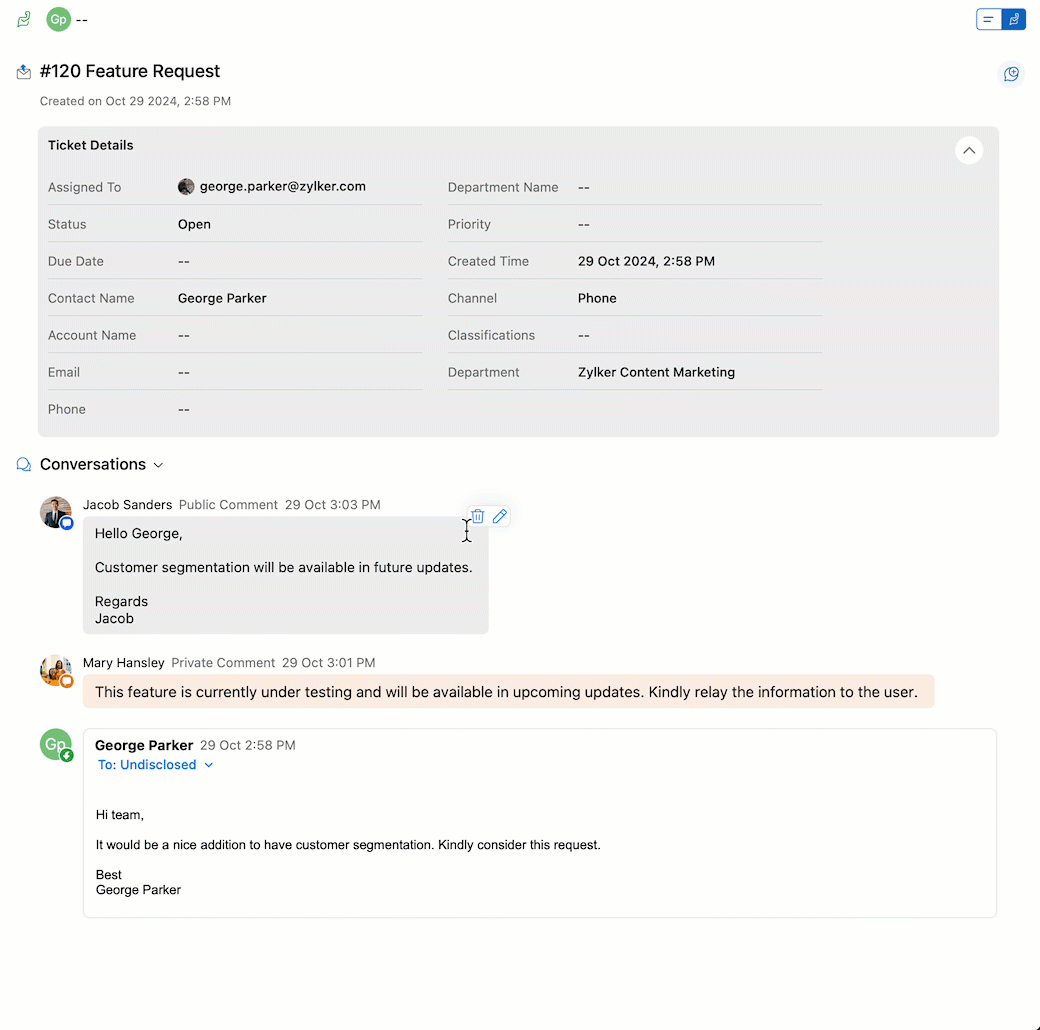Delete Jacob Sanders' comment with trash icon
1040x1030 pixels.
(478, 516)
